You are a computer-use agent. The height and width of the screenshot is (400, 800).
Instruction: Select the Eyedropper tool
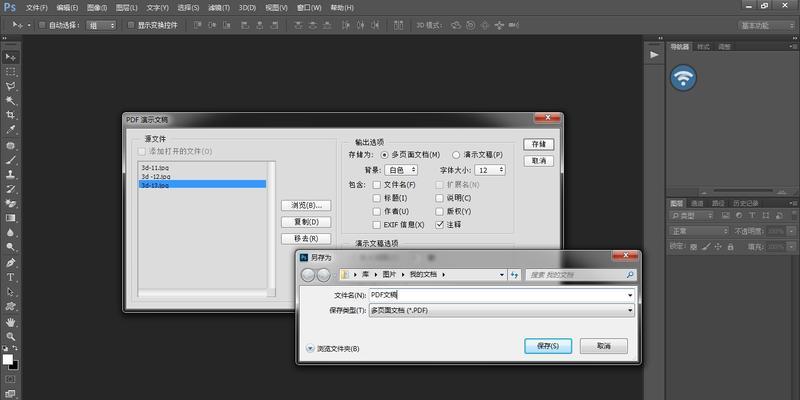click(x=10, y=130)
